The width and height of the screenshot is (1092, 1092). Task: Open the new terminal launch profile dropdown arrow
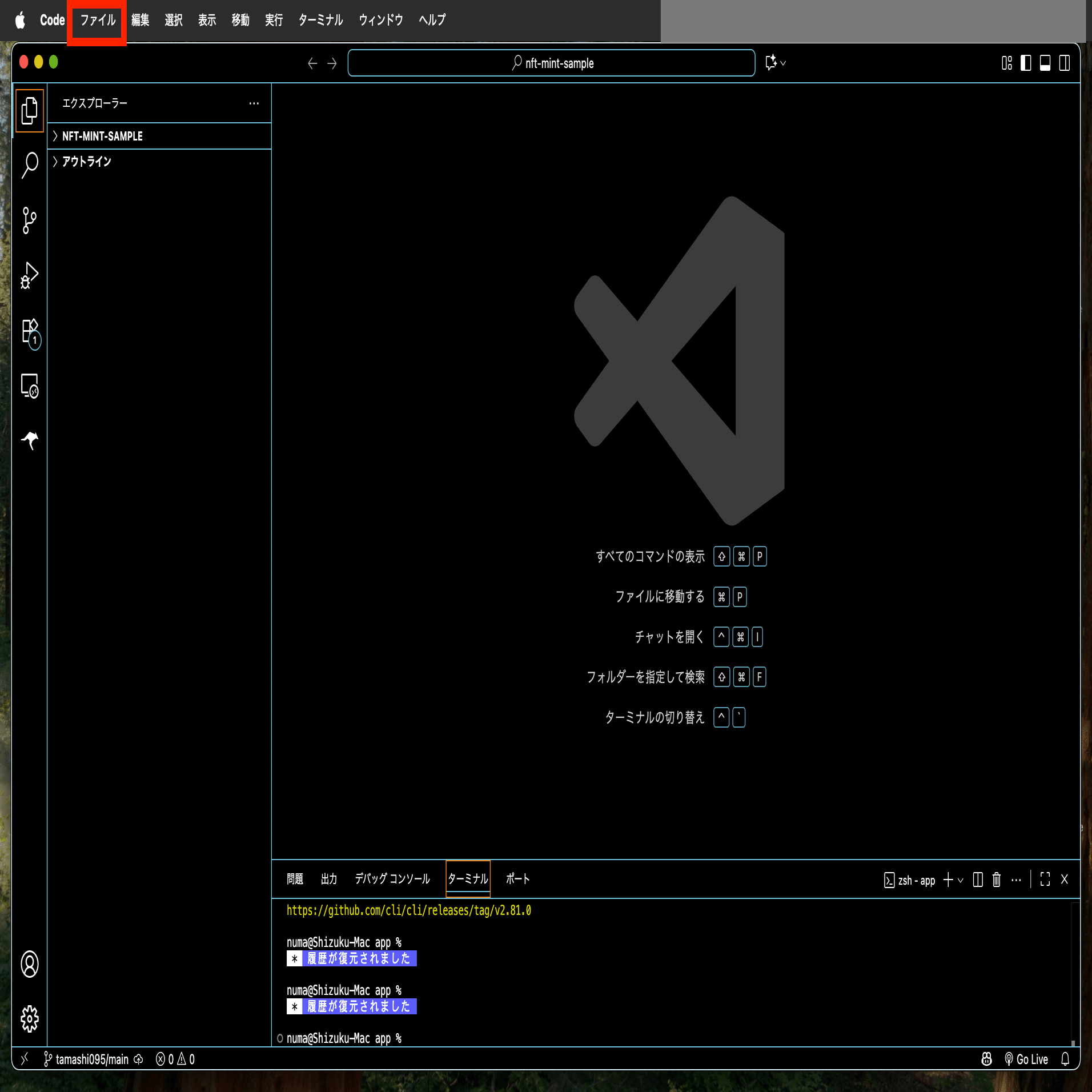961,880
